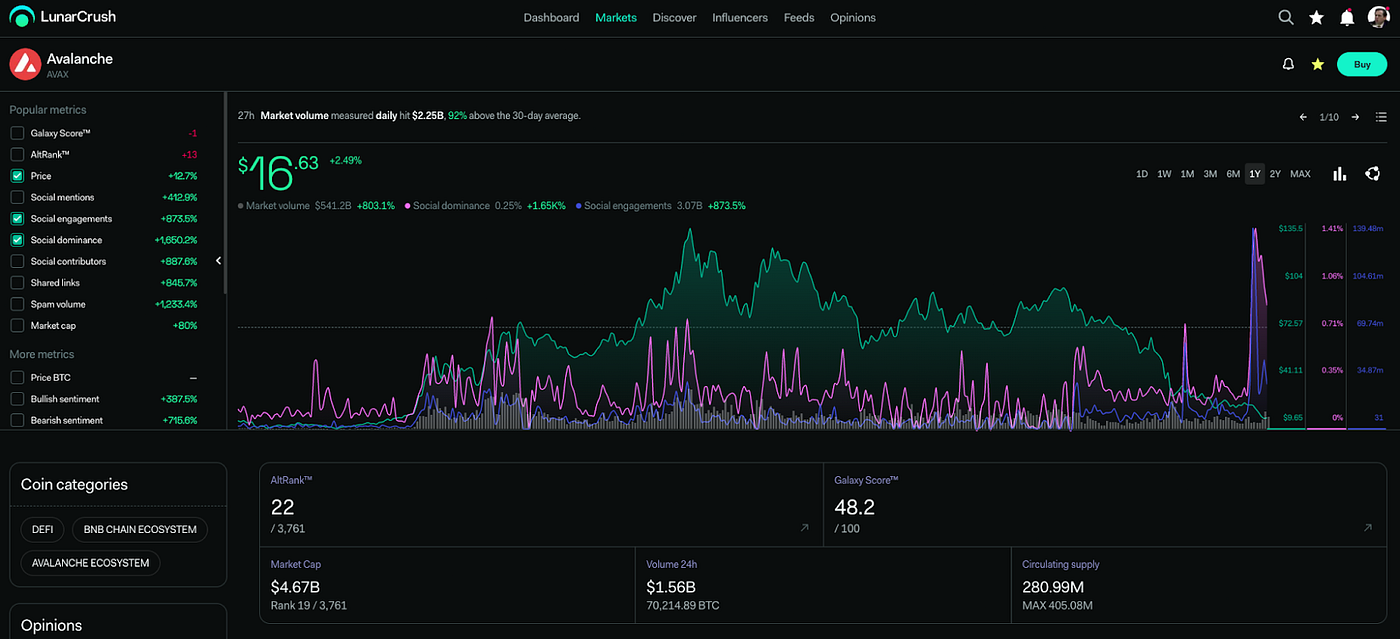This screenshot has height=639, width=1400.
Task: Open the Dashboard page
Action: click(551, 18)
